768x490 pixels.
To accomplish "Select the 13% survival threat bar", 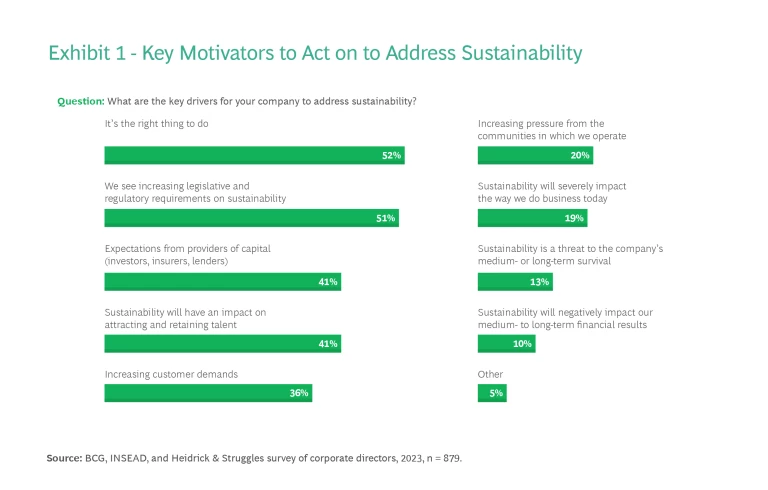I will coord(514,282).
